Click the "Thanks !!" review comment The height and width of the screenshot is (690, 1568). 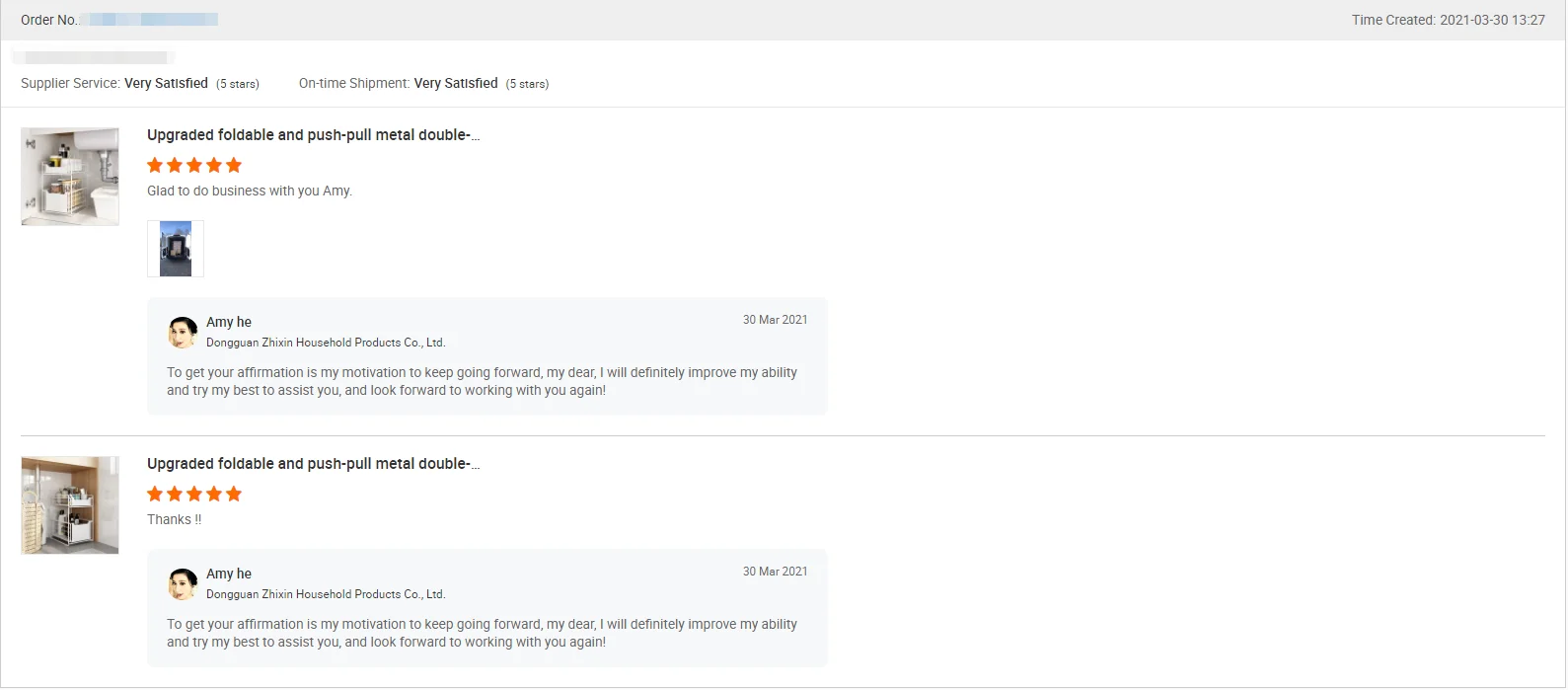175,519
